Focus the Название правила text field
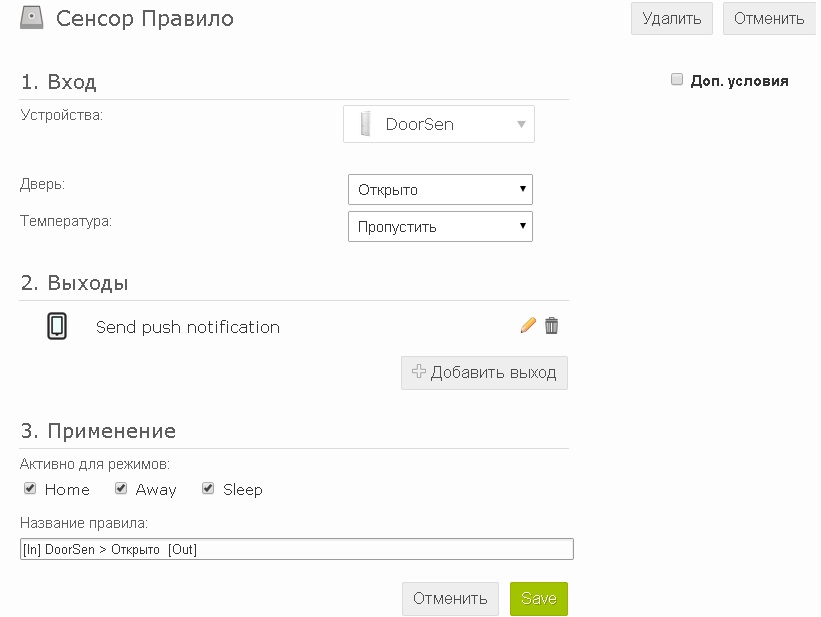The height and width of the screenshot is (617, 821). (x=297, y=549)
